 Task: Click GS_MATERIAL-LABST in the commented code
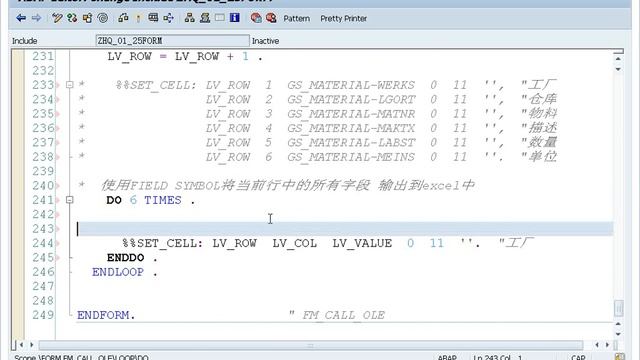351,142
